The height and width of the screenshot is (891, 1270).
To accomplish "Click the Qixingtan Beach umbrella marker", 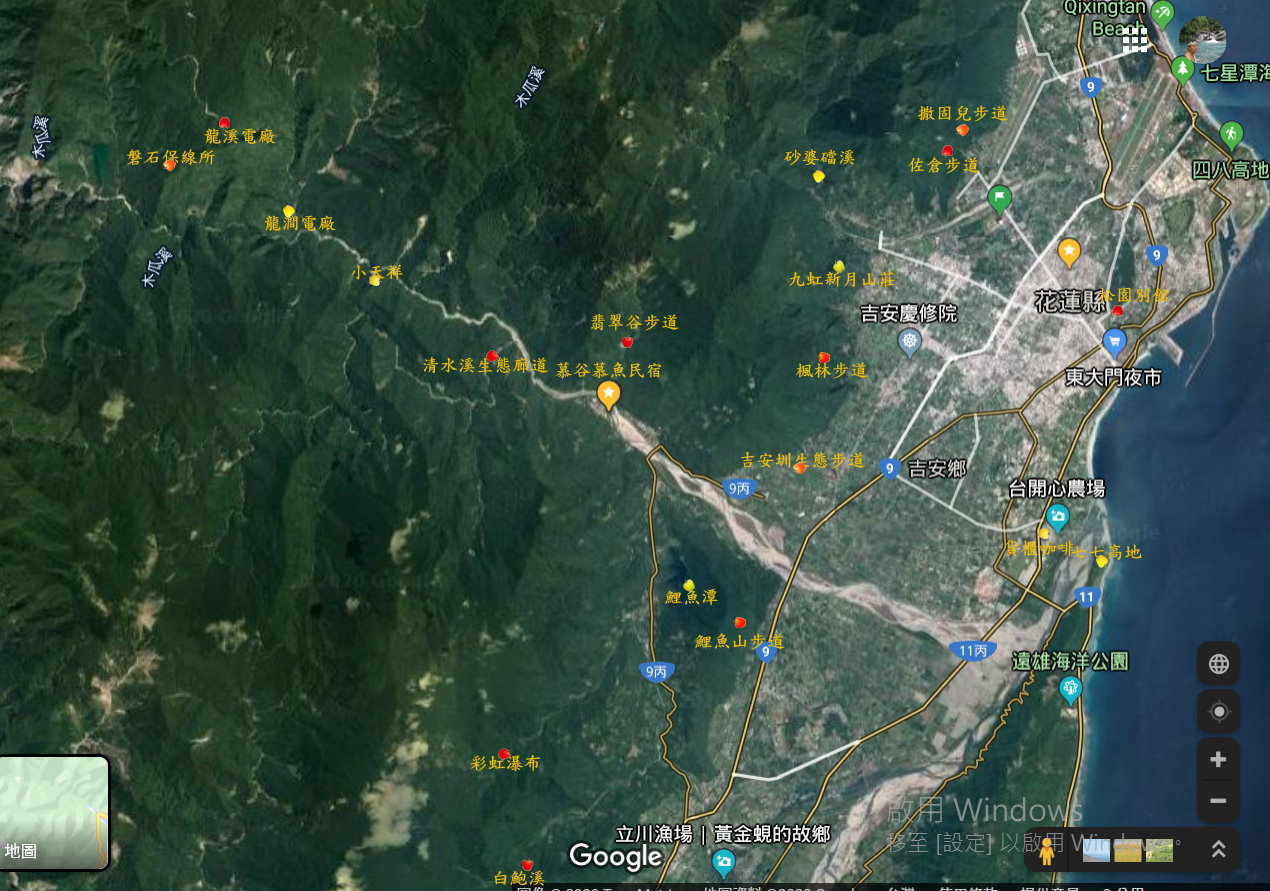I will [1162, 14].
